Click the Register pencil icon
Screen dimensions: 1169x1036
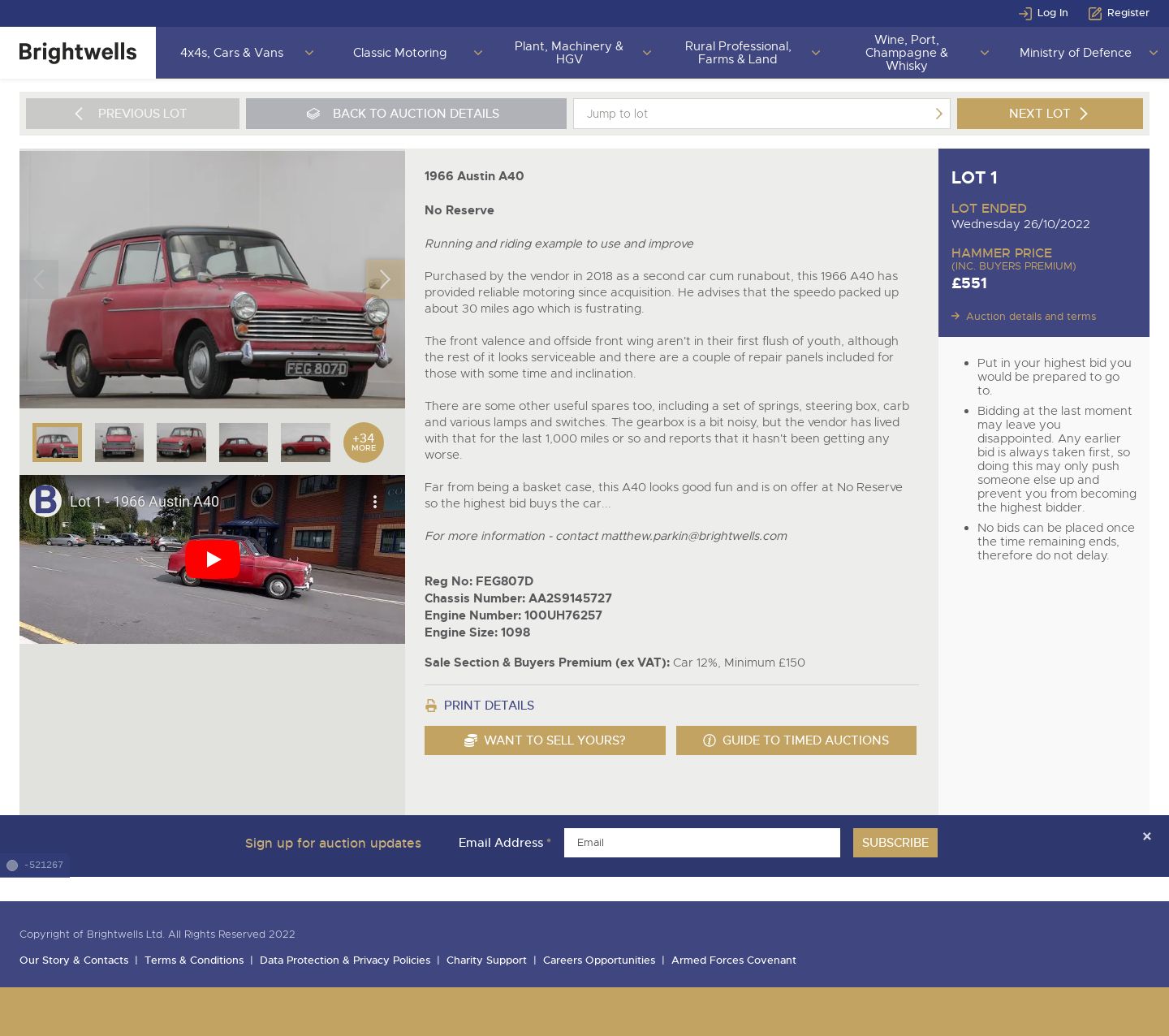(x=1095, y=13)
